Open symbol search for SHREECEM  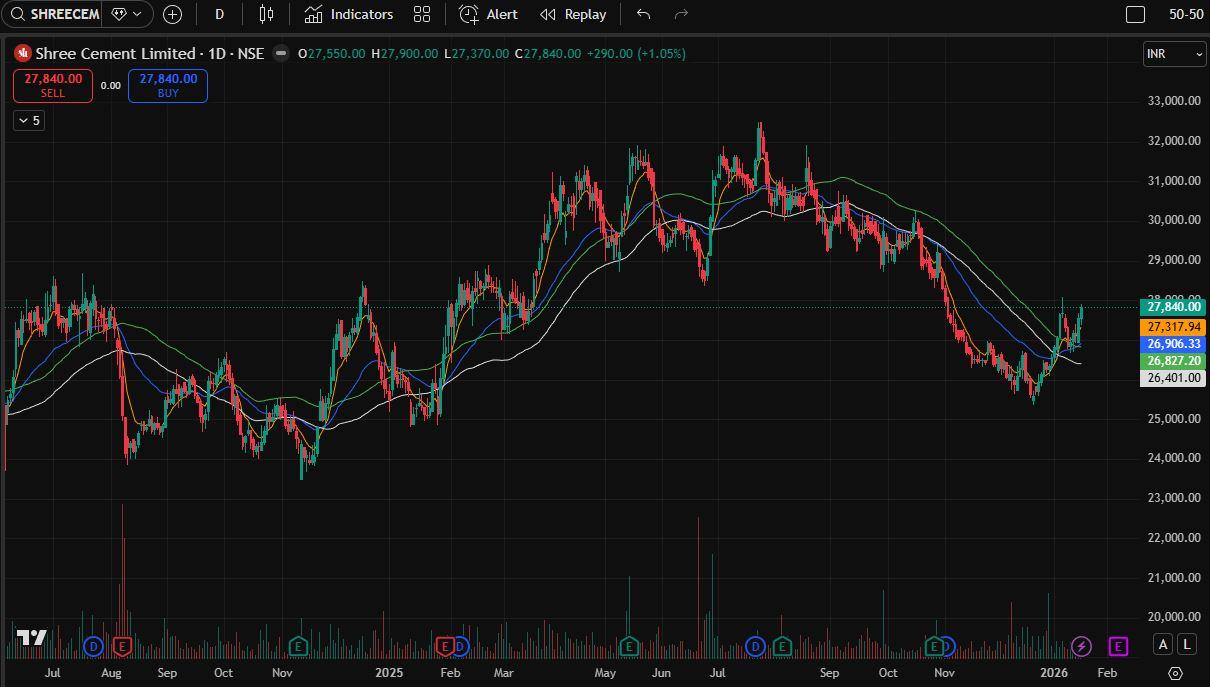click(x=53, y=14)
